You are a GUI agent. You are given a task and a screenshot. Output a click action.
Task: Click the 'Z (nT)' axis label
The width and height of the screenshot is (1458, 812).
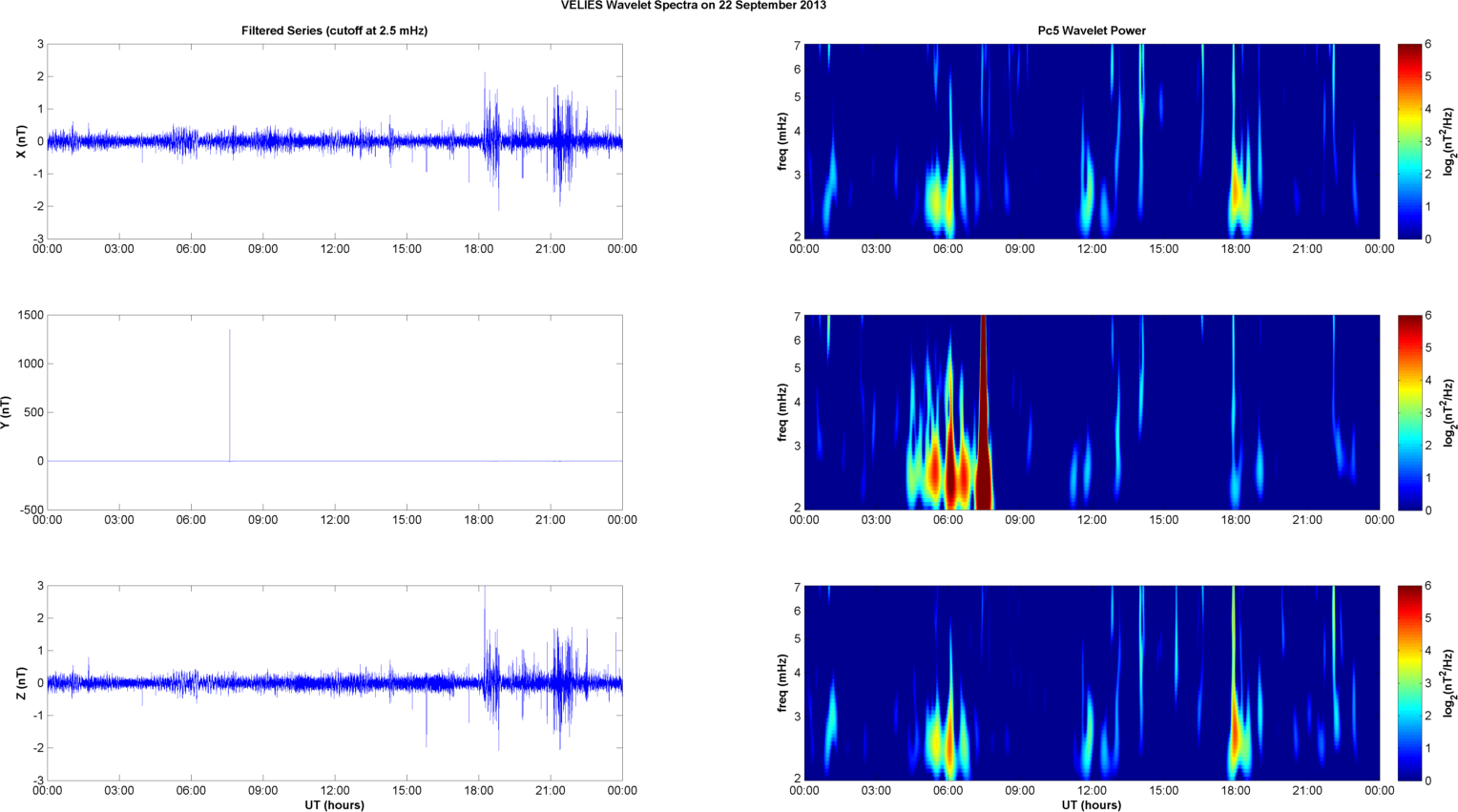click(x=21, y=683)
